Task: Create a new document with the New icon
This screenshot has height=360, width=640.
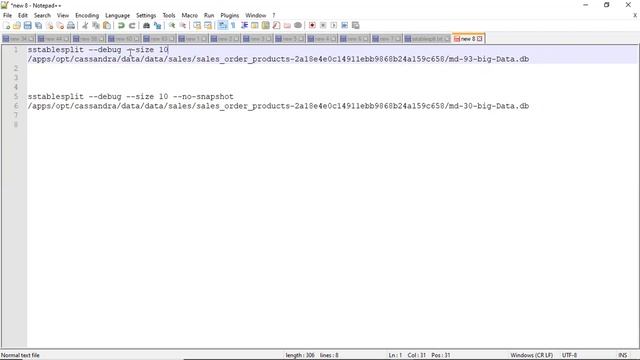Action: tap(6, 25)
